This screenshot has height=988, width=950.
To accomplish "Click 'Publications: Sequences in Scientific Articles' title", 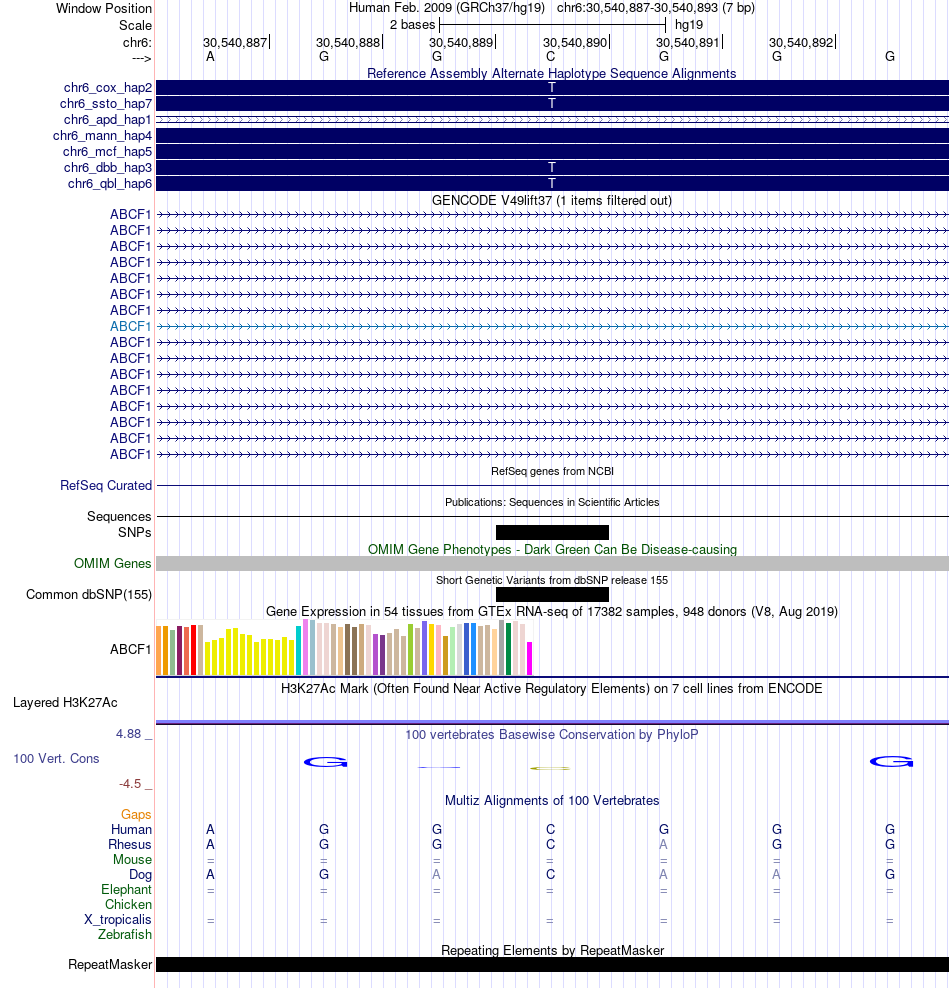I will [x=552, y=502].
